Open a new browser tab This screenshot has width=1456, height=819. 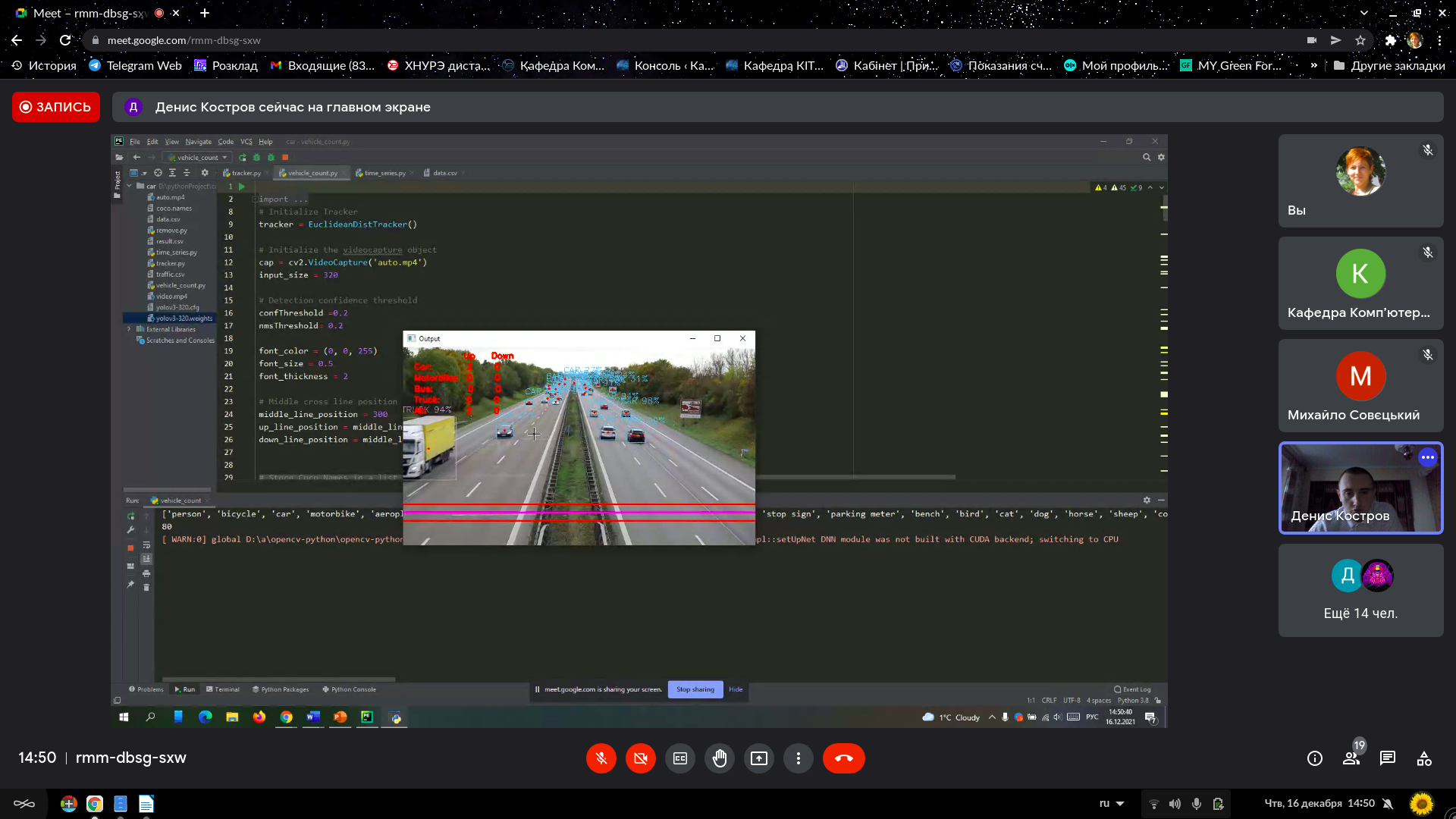pyautogui.click(x=205, y=13)
